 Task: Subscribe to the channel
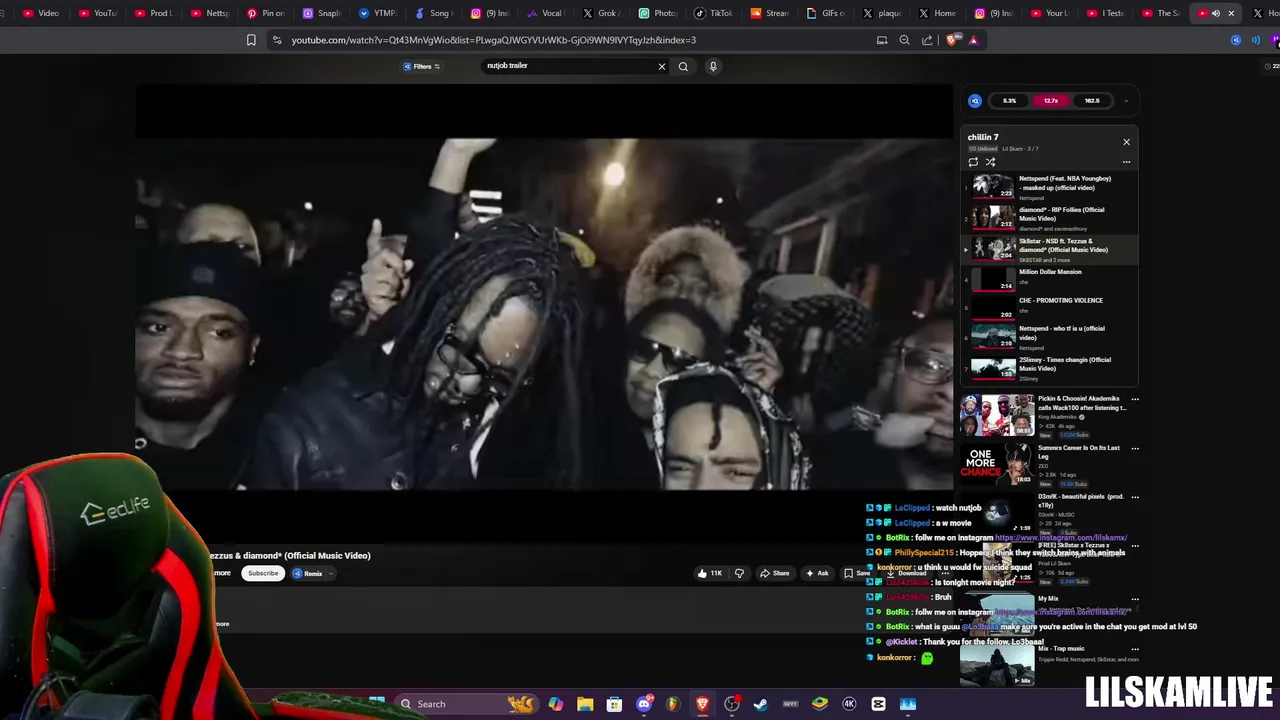[263, 574]
